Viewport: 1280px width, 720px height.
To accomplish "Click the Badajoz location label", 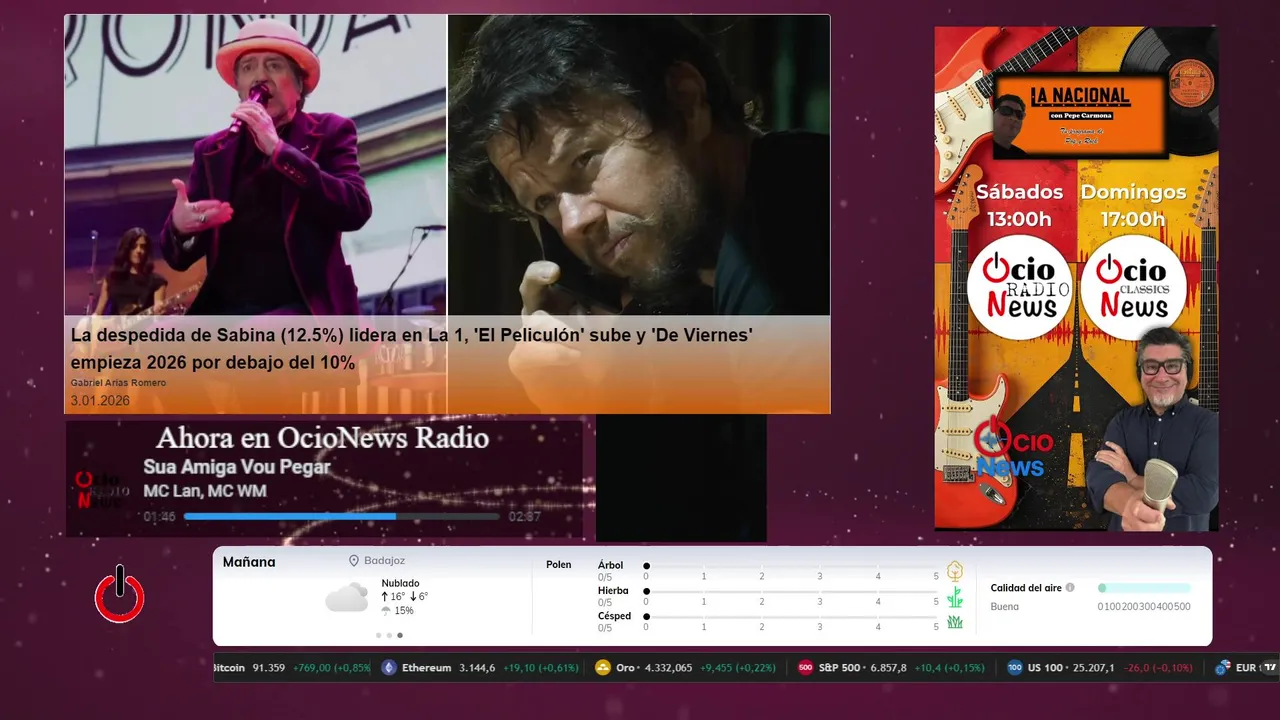I will (385, 561).
